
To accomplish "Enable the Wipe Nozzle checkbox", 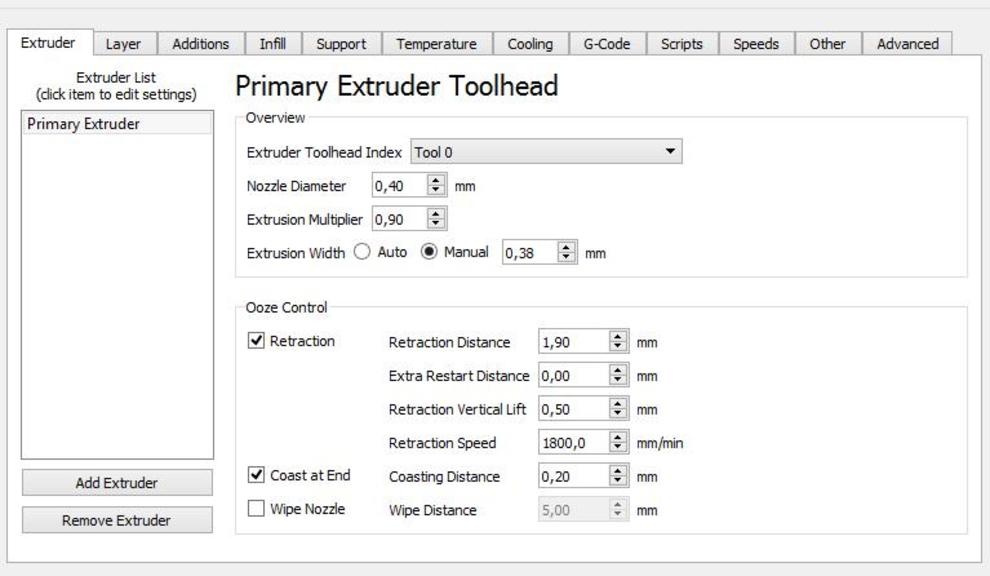I will coord(257,509).
